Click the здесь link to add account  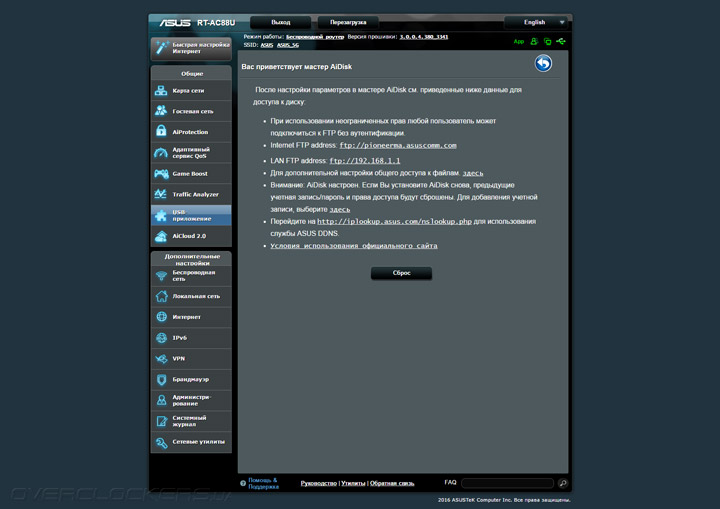pos(340,209)
